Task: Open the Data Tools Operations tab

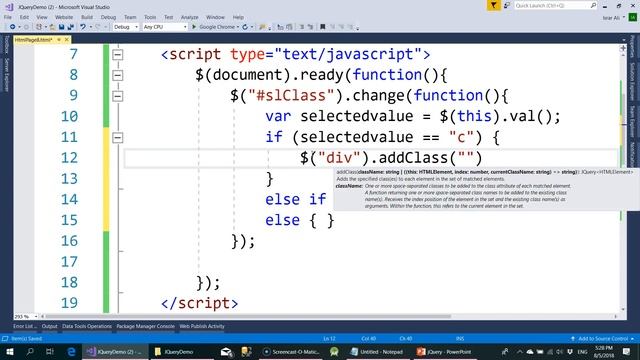Action: tap(87, 326)
